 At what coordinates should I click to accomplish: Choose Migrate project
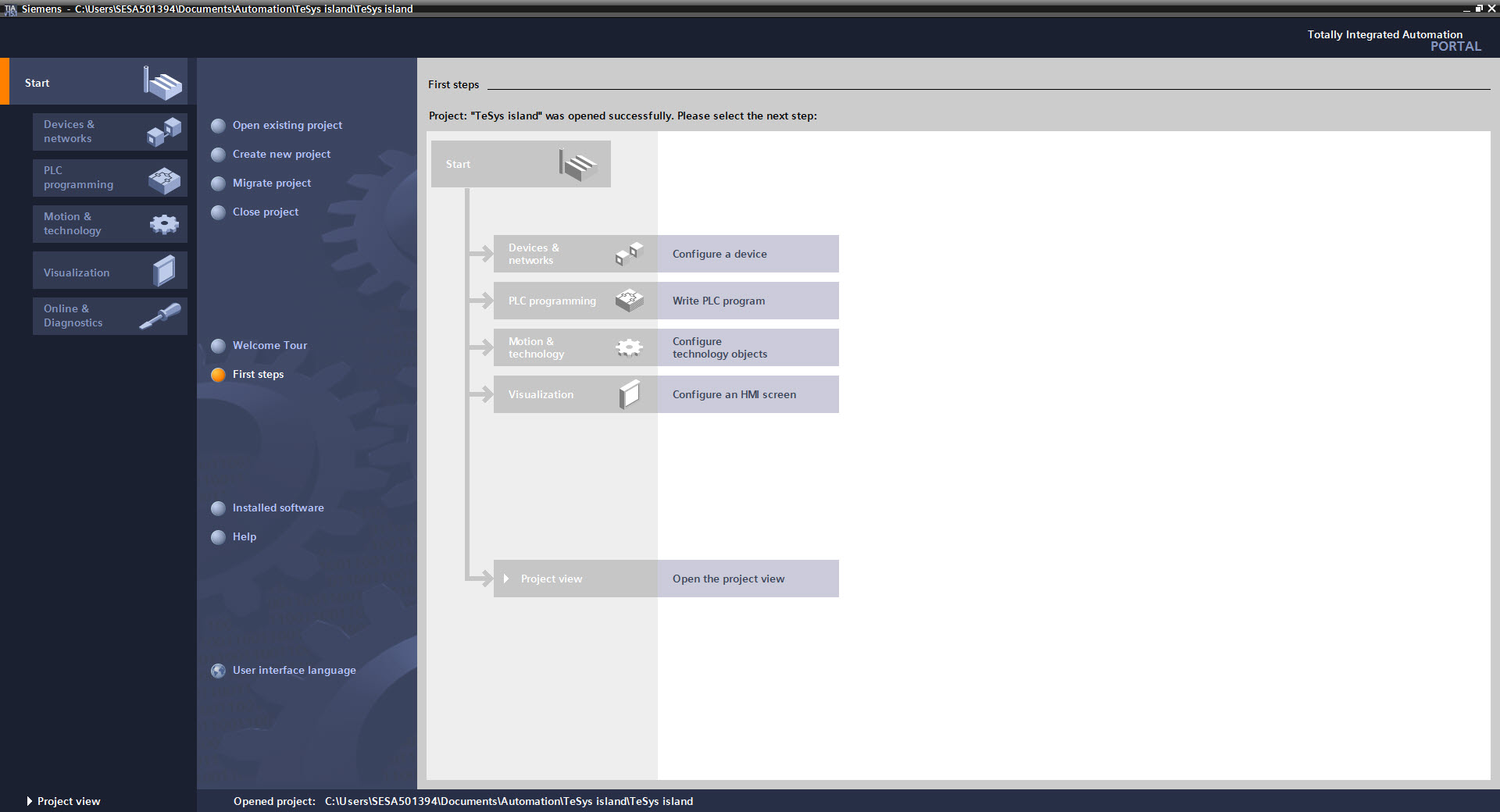pyautogui.click(x=272, y=183)
